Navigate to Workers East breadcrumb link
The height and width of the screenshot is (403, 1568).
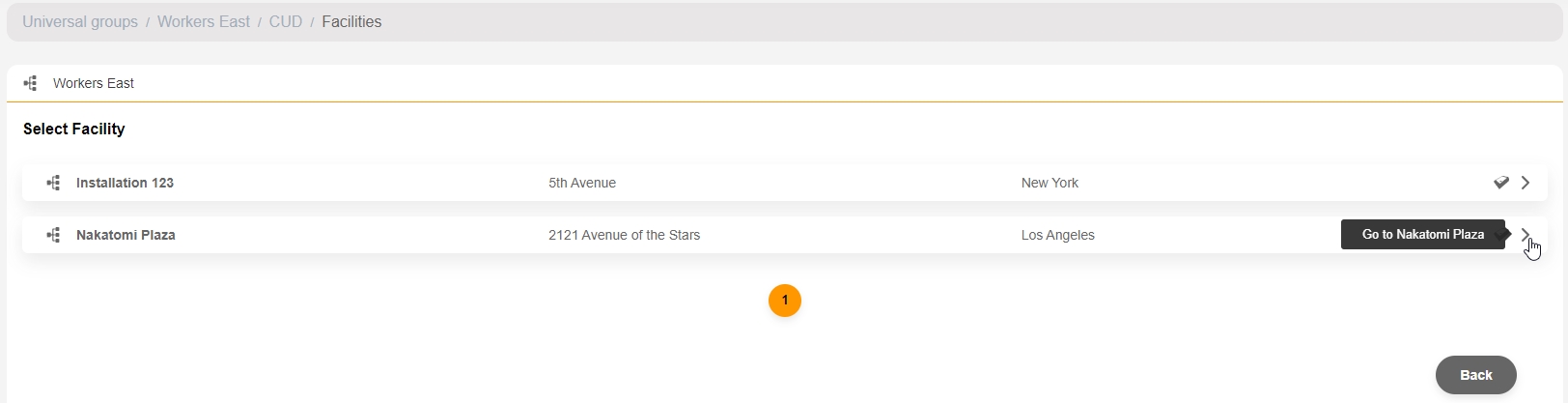click(x=204, y=22)
